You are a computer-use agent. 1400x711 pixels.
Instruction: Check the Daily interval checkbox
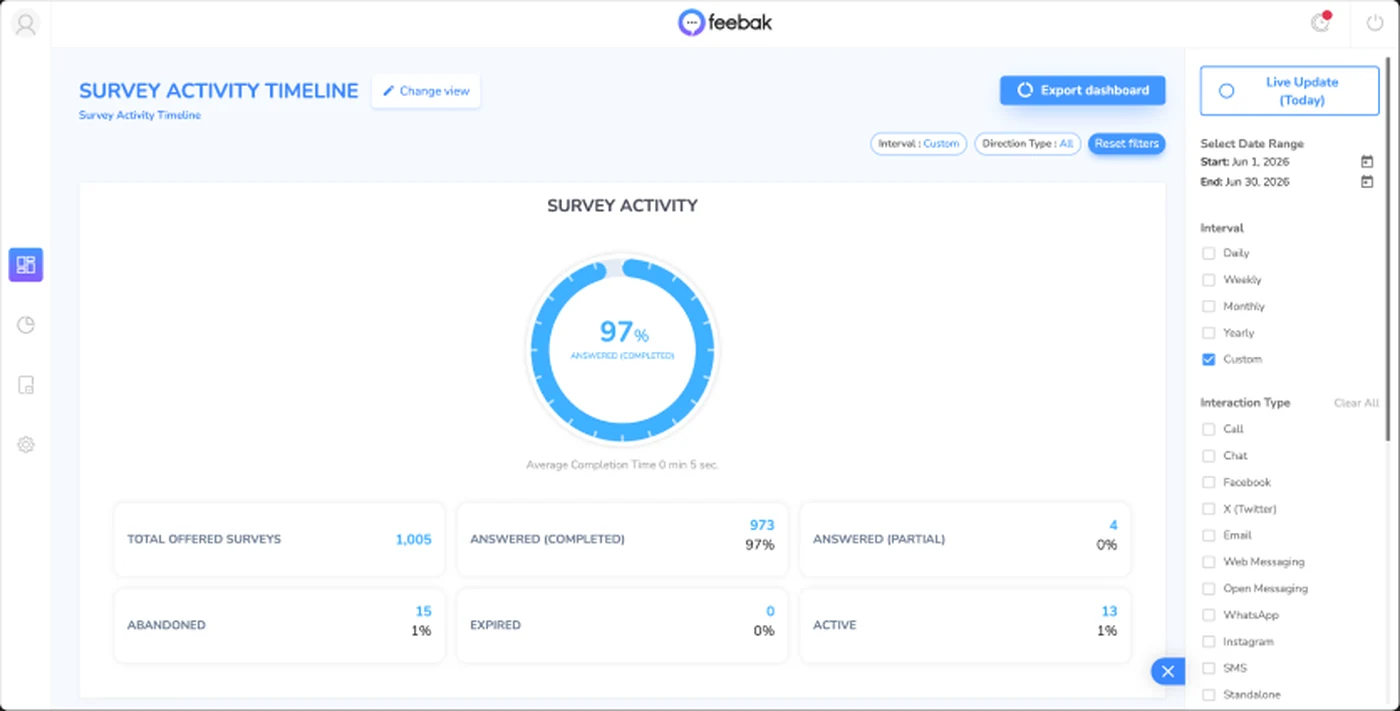(x=1209, y=254)
